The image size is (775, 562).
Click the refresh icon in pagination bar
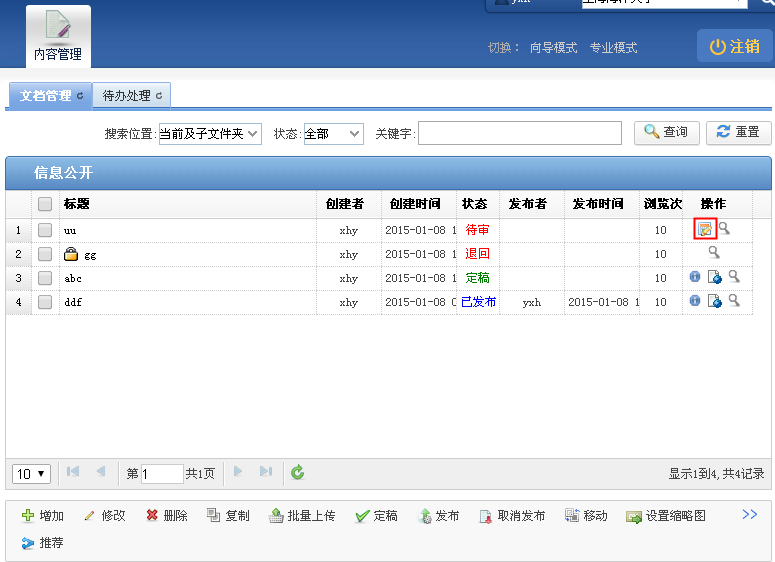coord(297,473)
